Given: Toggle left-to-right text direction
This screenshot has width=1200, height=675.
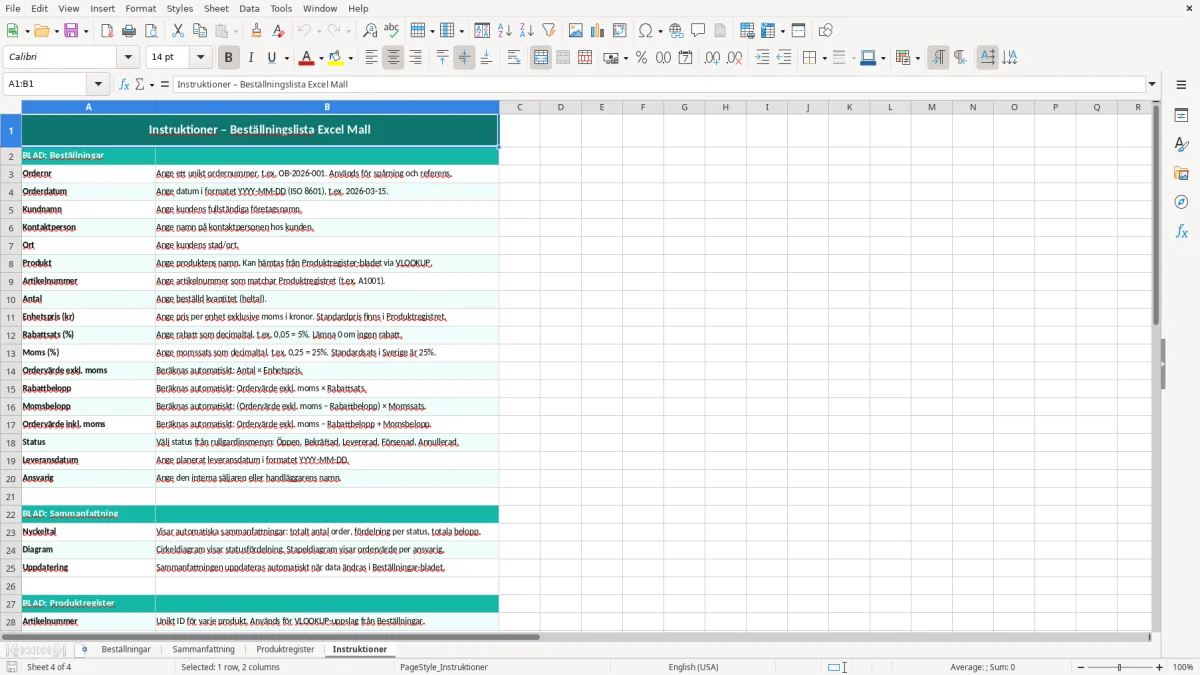Looking at the screenshot, I should 938,58.
